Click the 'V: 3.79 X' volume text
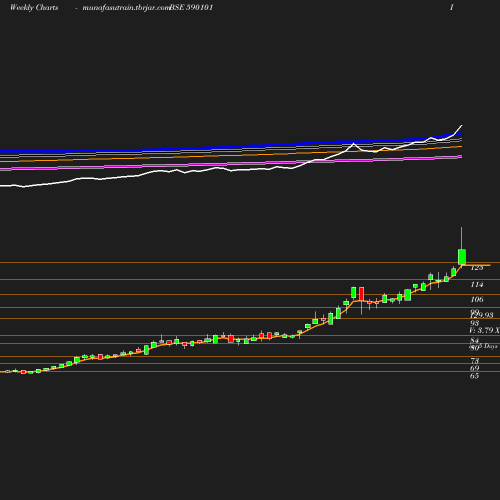This screenshot has height=500, width=500. tap(484, 330)
